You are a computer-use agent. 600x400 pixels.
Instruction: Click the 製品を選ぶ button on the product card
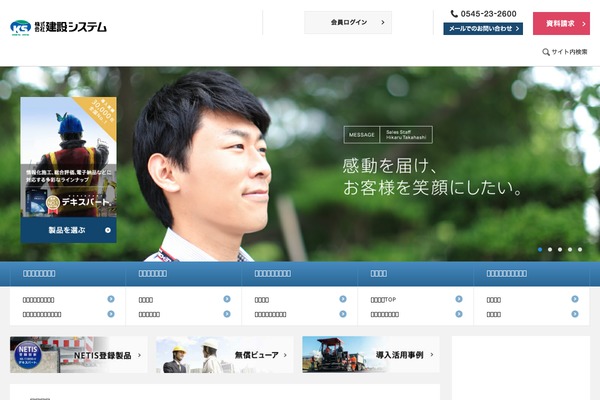[x=68, y=230]
